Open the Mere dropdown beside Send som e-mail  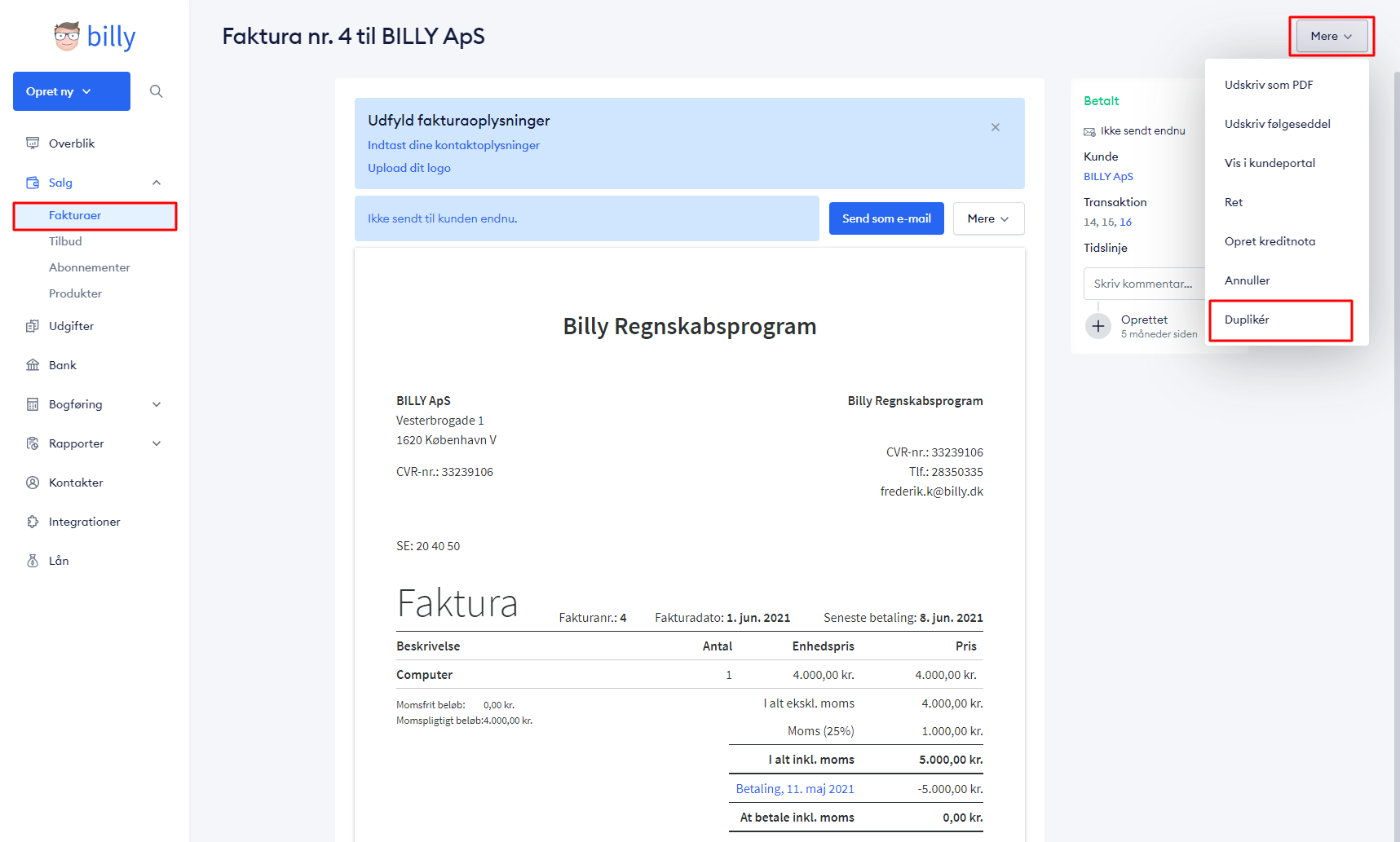tap(988, 218)
